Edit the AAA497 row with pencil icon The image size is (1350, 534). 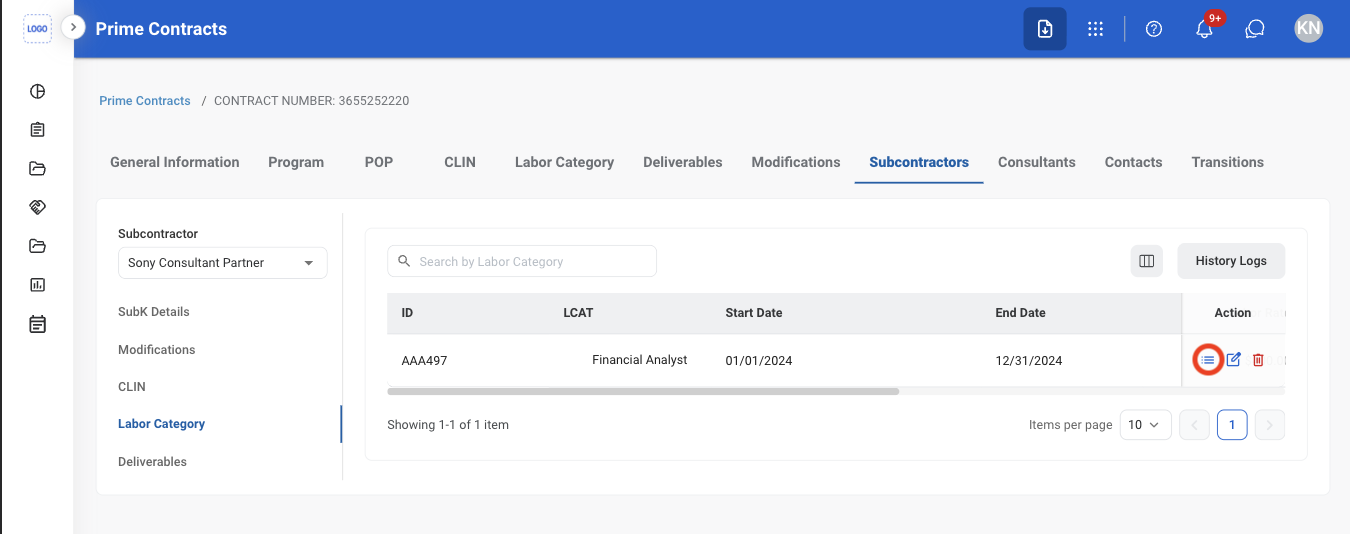[1233, 360]
